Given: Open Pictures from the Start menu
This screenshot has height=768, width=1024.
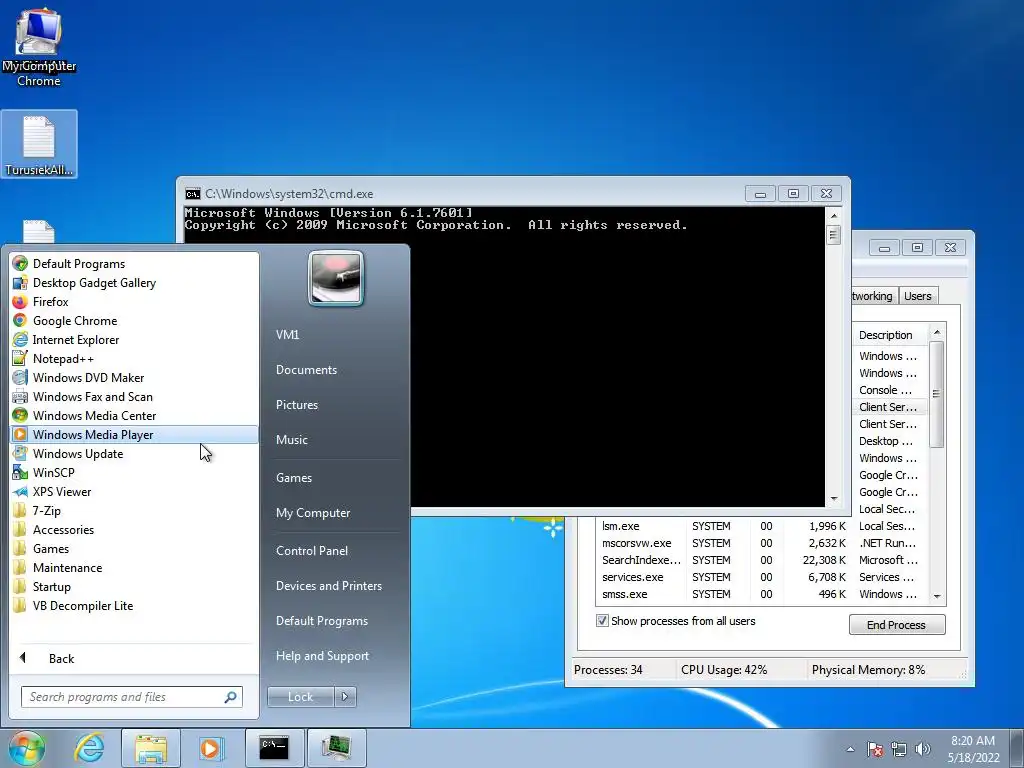Looking at the screenshot, I should click(296, 405).
